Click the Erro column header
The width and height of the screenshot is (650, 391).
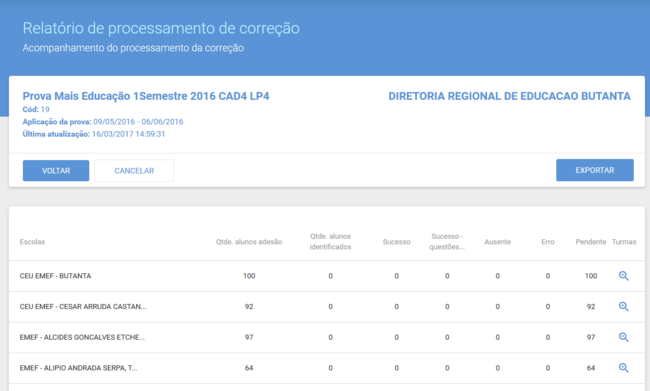[548, 242]
